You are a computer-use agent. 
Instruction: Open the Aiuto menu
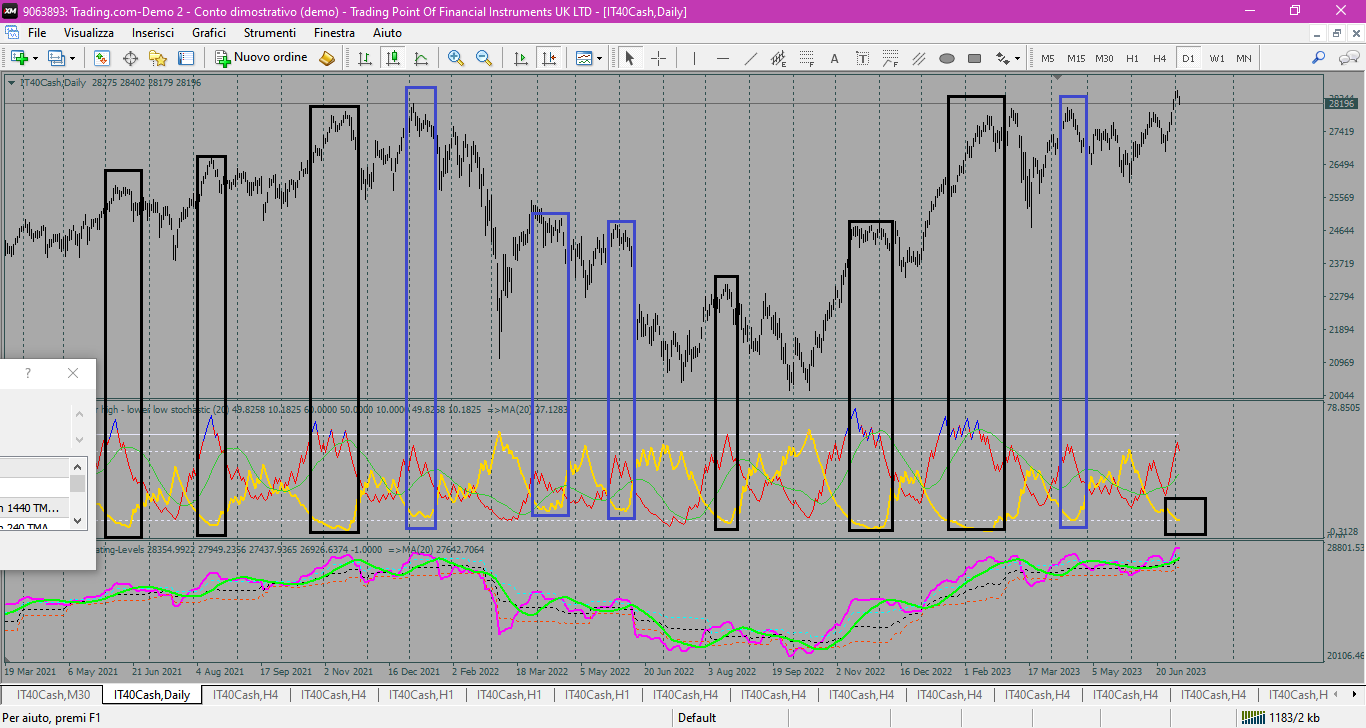pos(387,33)
